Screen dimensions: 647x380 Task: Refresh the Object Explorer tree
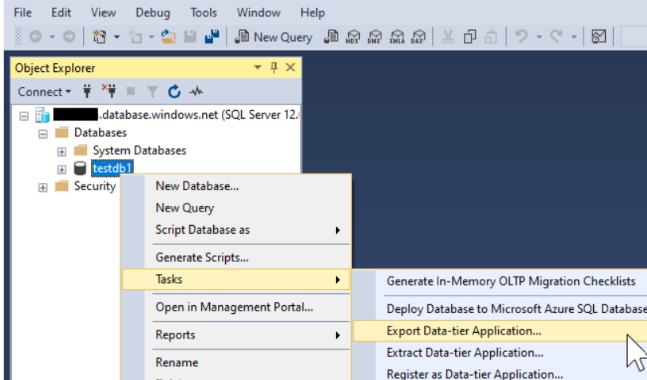[x=174, y=91]
